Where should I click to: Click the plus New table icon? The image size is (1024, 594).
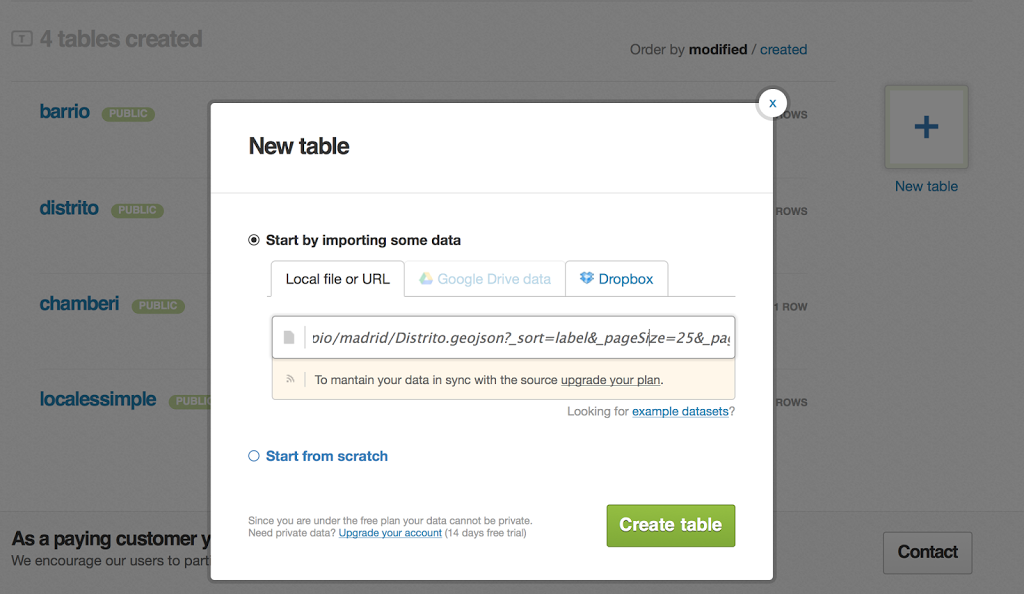pyautogui.click(x=926, y=127)
